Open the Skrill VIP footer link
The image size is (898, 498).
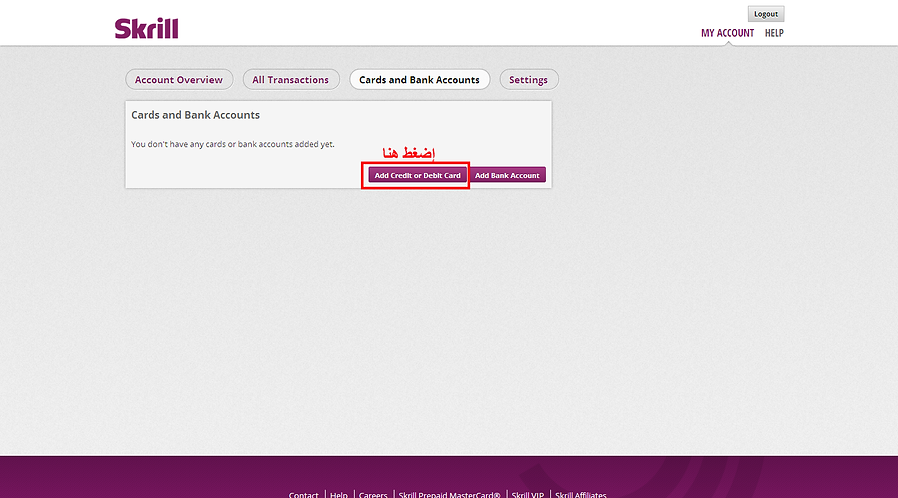click(x=527, y=494)
